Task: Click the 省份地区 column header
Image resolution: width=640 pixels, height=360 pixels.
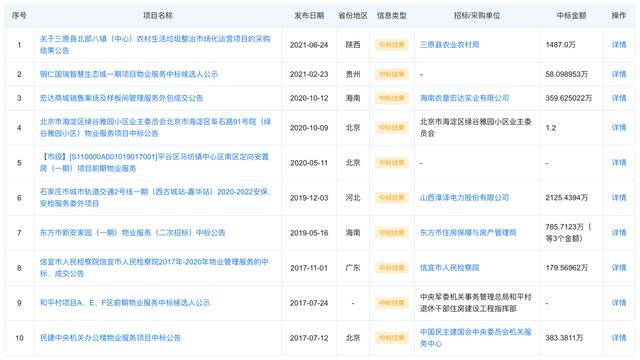Action: coord(353,16)
